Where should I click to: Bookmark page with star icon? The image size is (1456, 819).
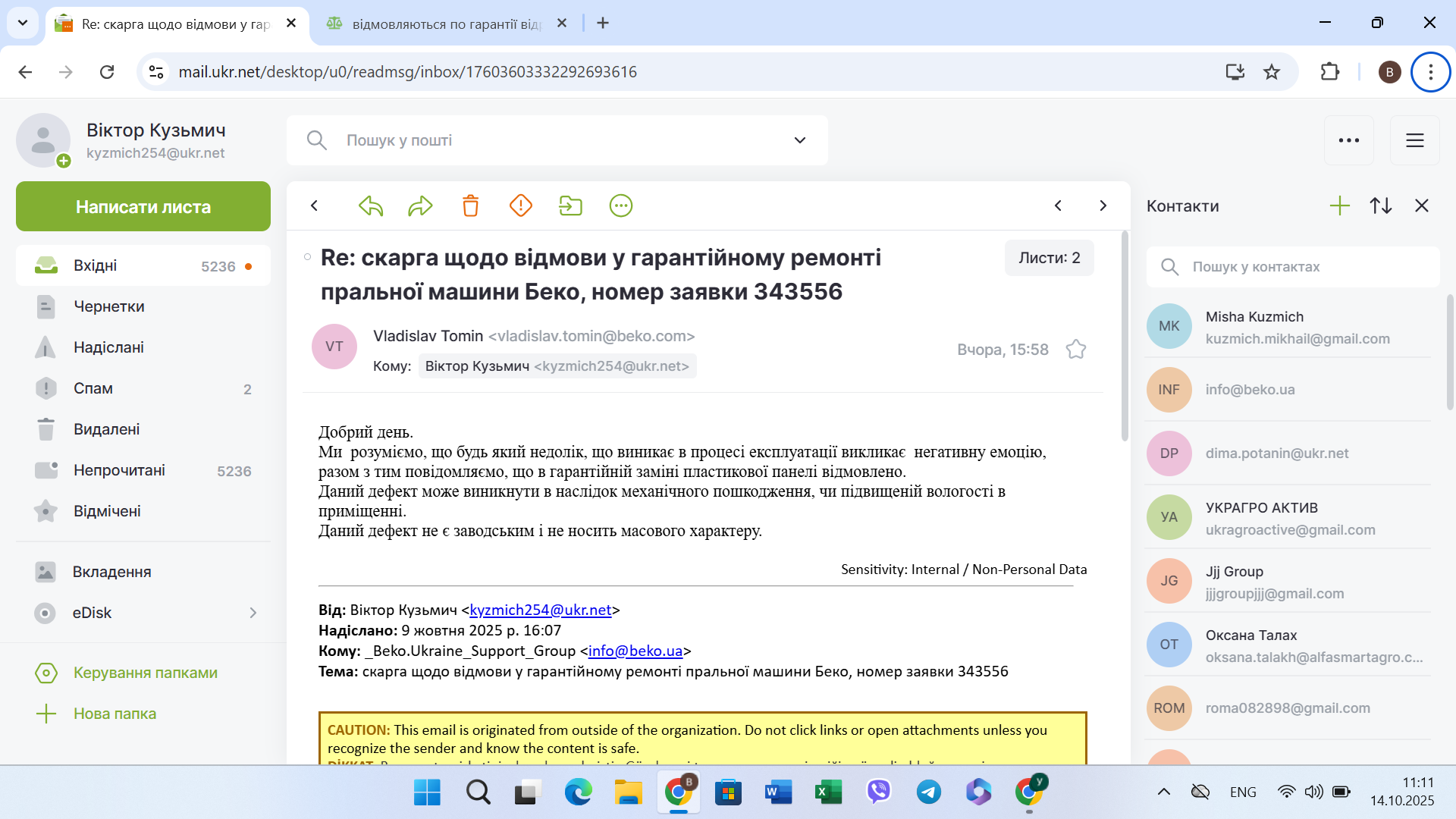(1272, 72)
